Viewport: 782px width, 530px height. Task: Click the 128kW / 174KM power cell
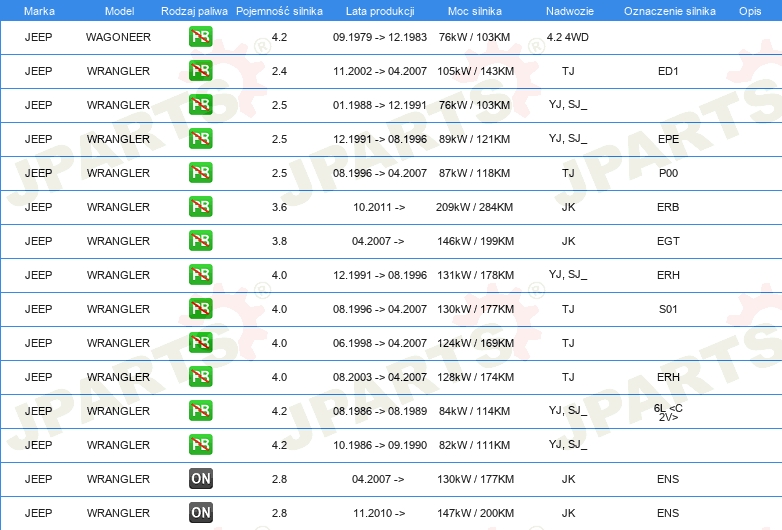click(x=475, y=376)
